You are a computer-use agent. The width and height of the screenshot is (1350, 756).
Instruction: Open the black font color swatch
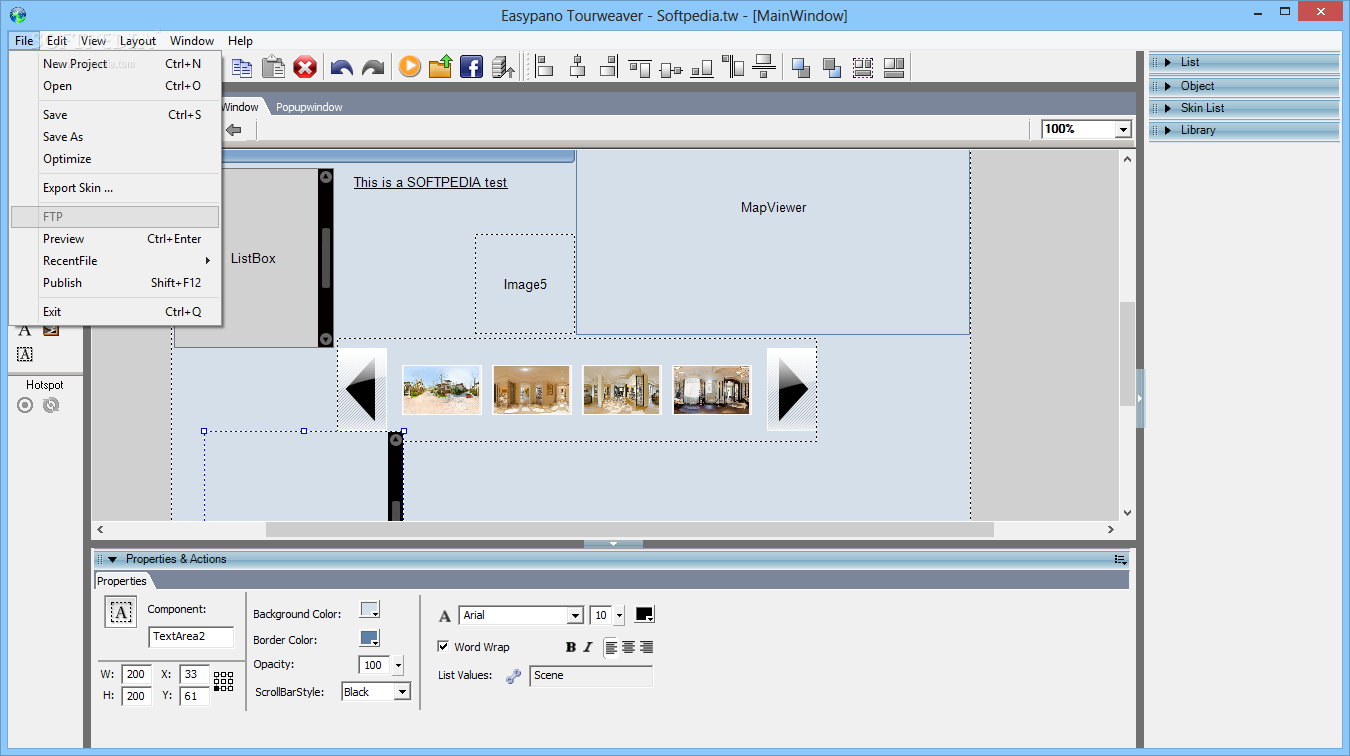click(645, 615)
